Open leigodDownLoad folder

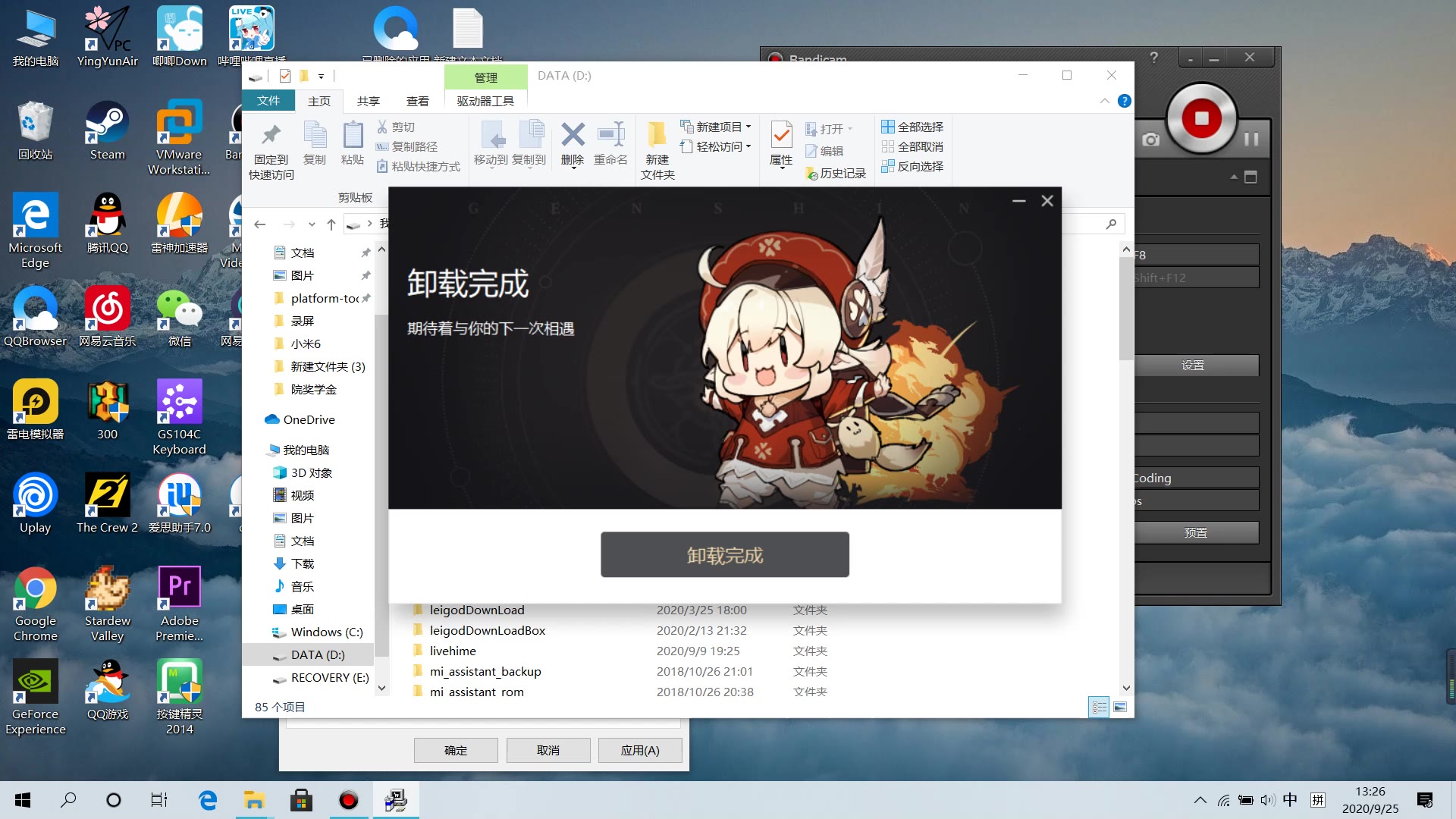477,609
